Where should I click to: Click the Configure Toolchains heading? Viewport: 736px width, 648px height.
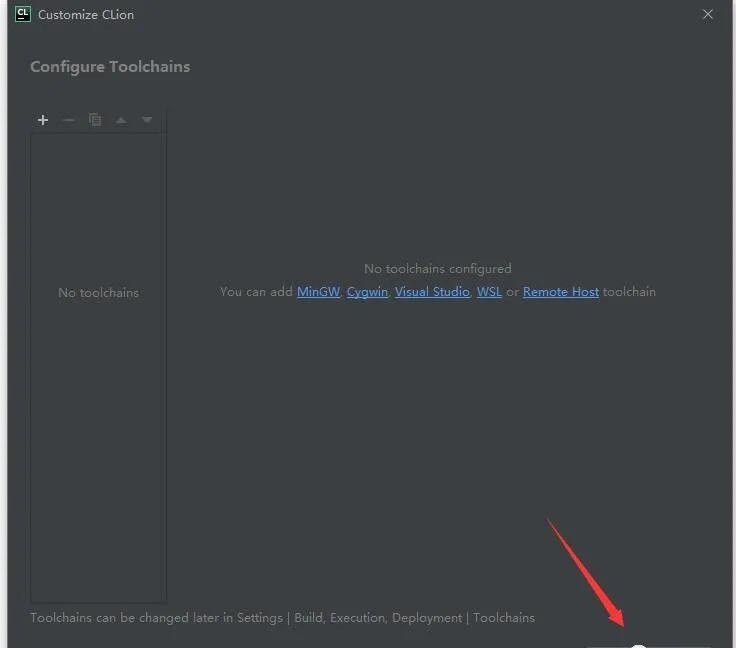pyautogui.click(x=110, y=67)
